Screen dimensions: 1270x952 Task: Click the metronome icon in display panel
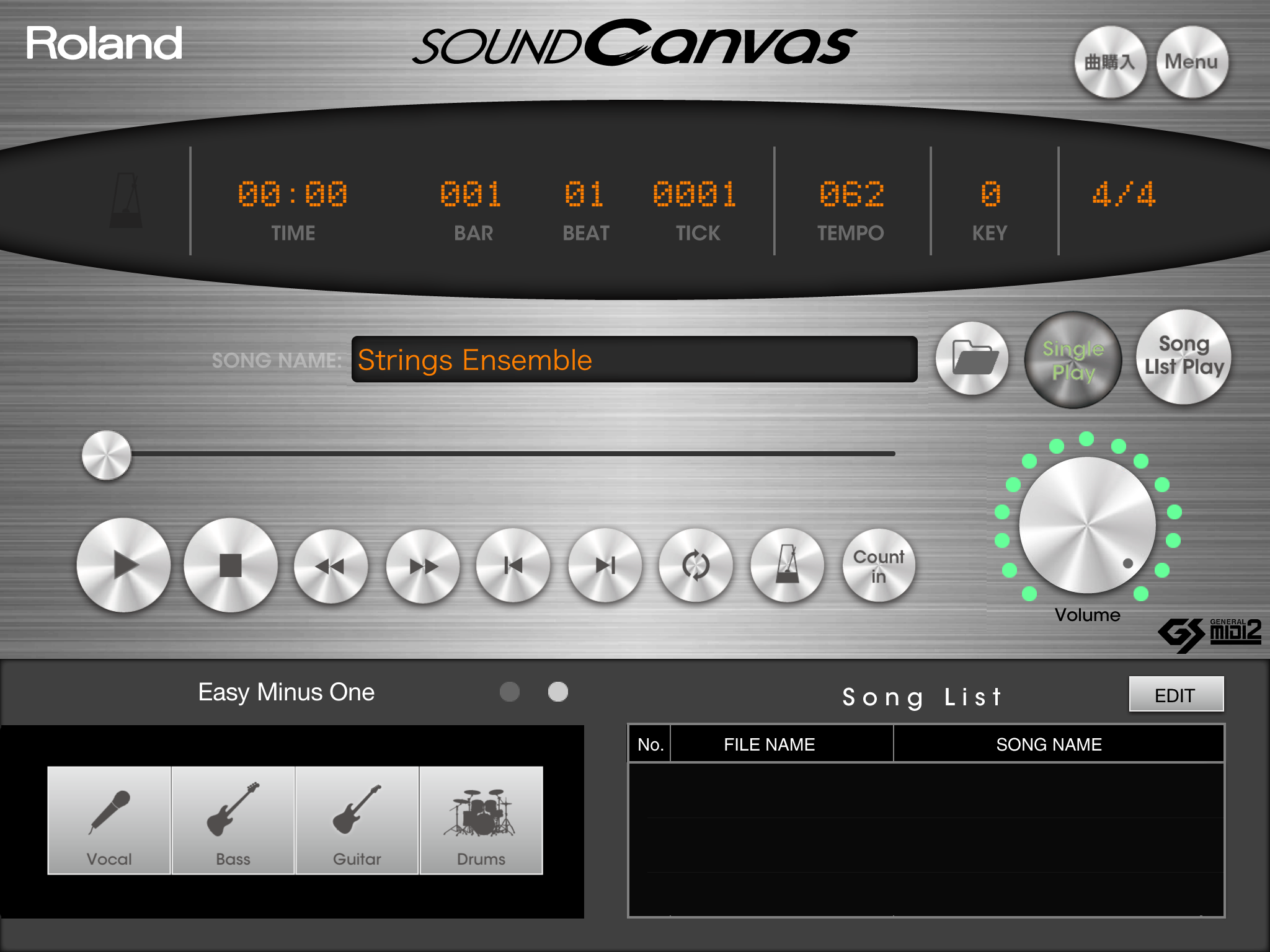pyautogui.click(x=126, y=200)
